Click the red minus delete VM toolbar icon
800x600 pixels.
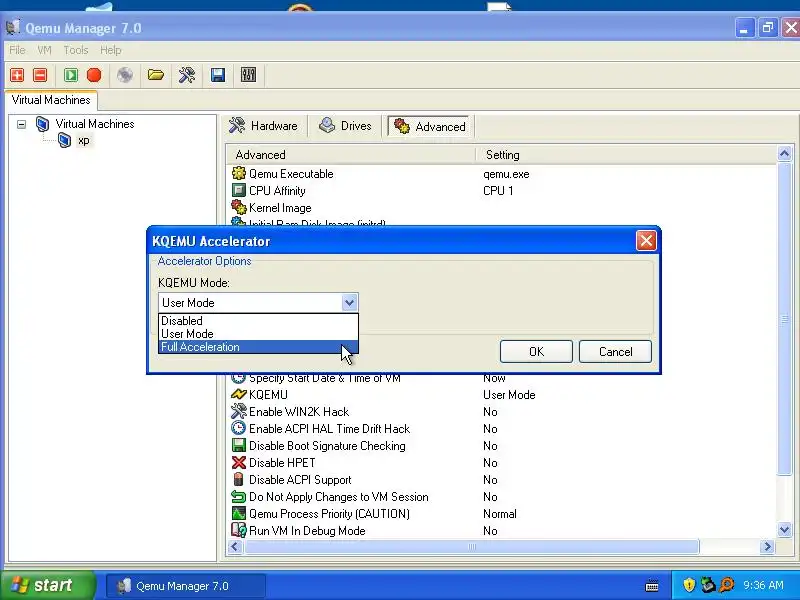[40, 75]
